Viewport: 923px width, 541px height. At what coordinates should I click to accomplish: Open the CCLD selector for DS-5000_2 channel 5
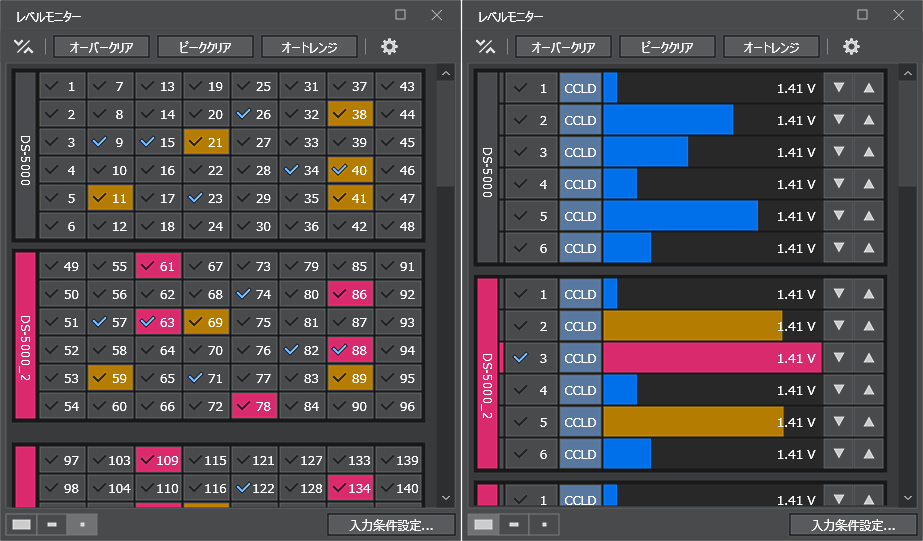click(580, 422)
